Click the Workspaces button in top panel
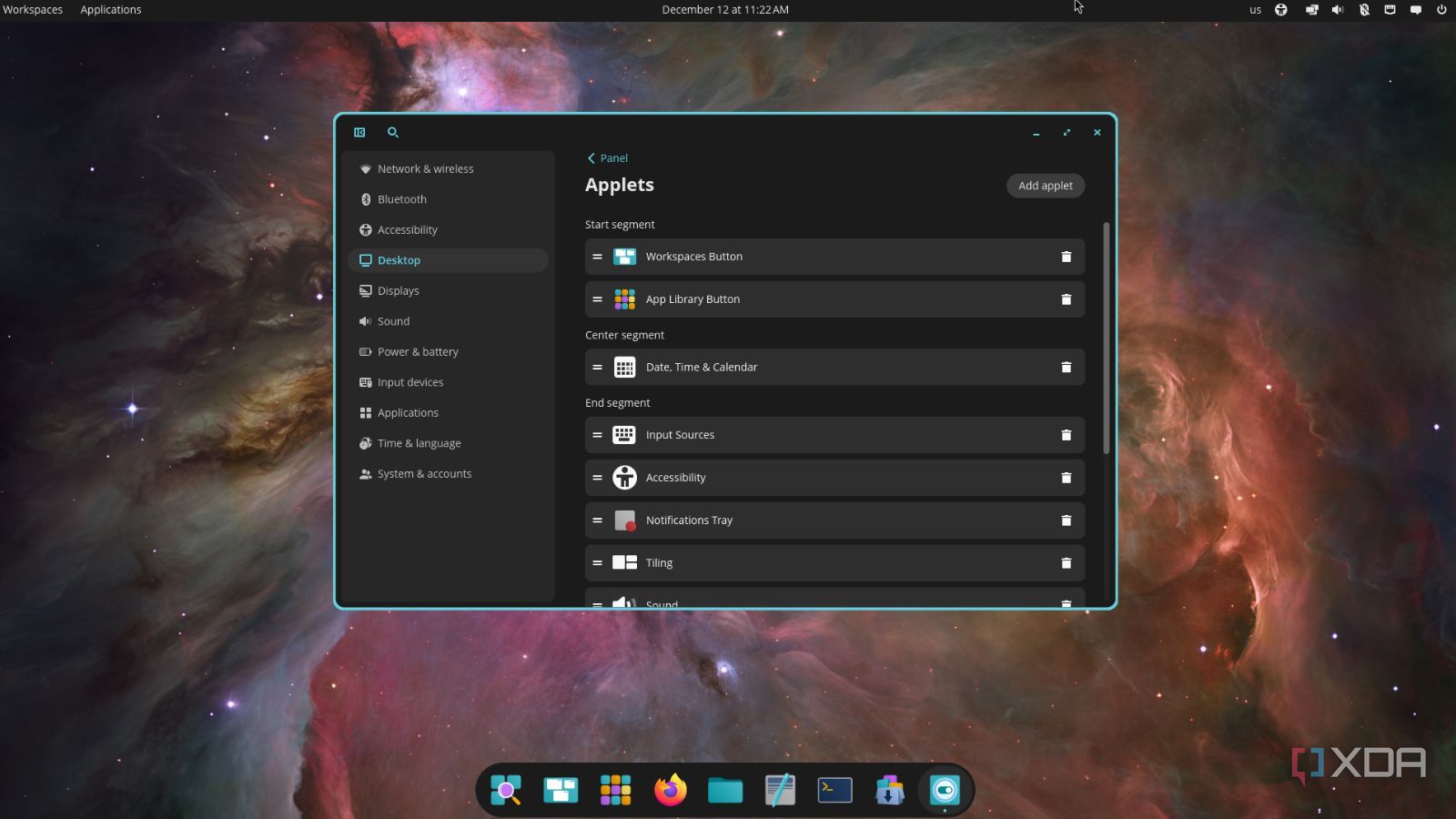 pyautogui.click(x=33, y=10)
